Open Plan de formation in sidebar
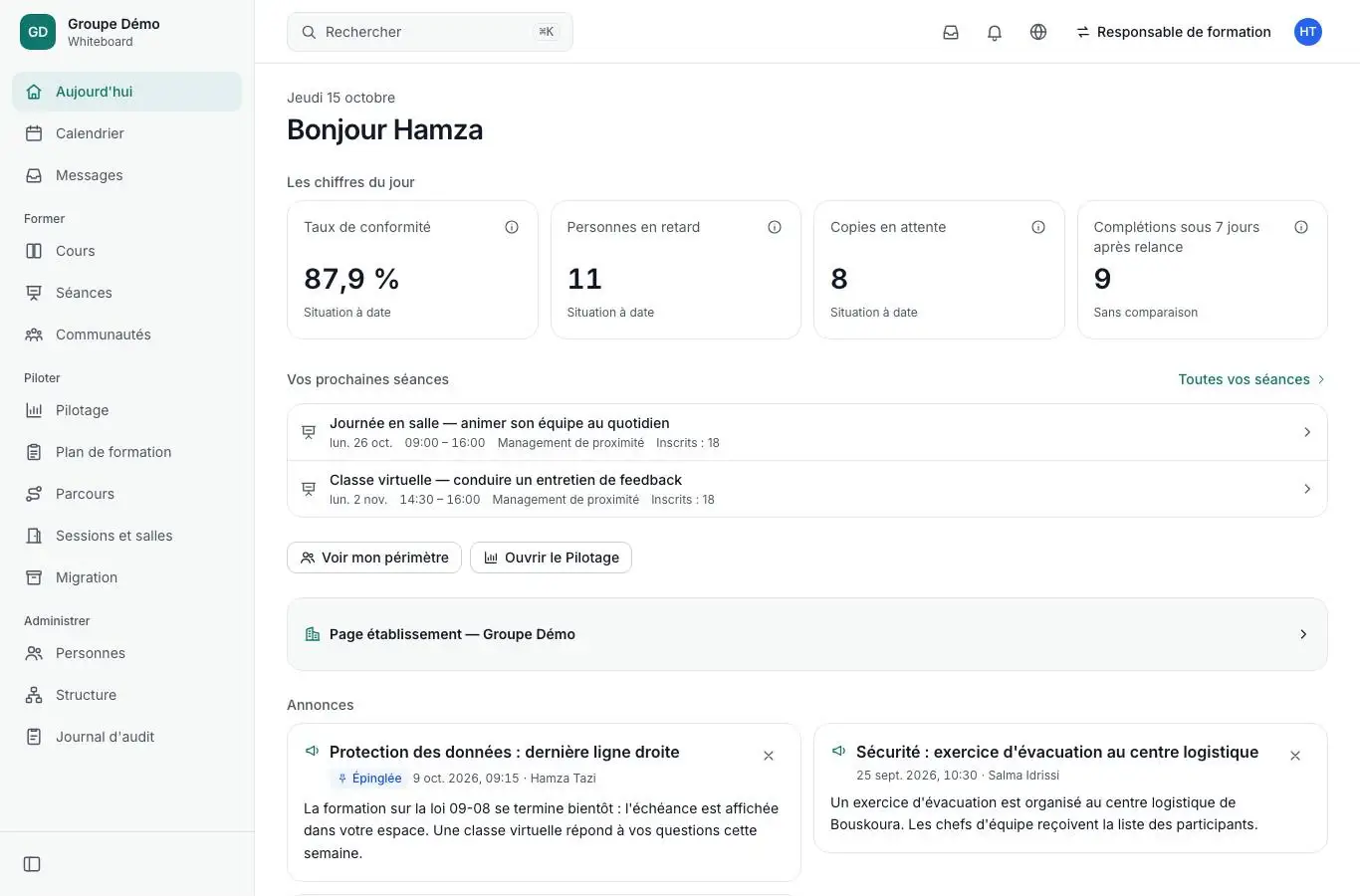This screenshot has width=1360, height=896. tap(126, 452)
